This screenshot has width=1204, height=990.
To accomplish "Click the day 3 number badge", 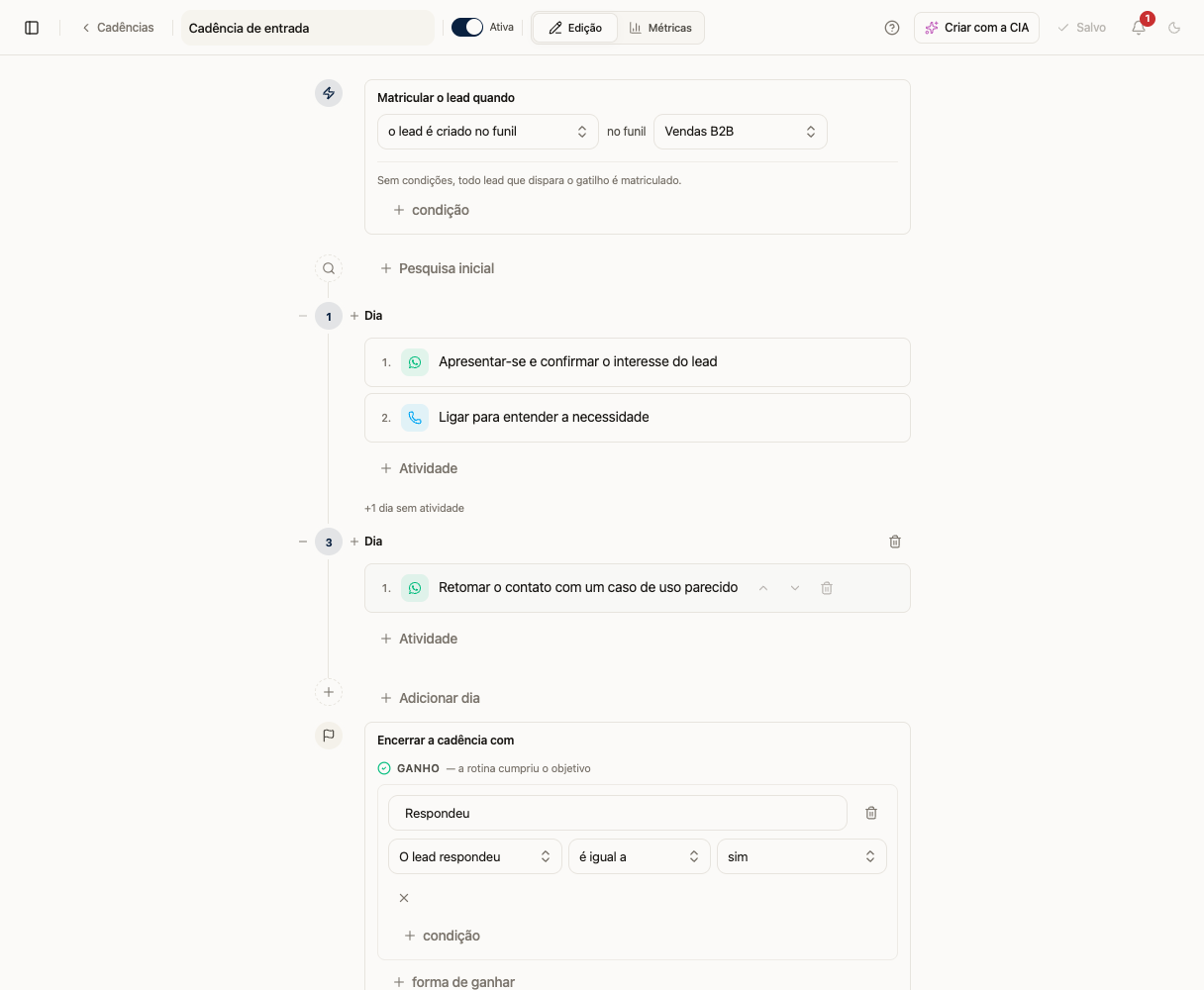I will 329,542.
